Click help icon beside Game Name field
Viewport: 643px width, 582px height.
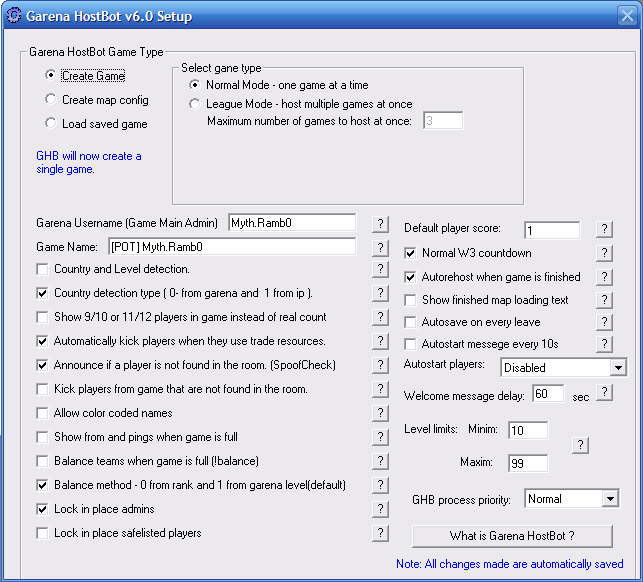381,248
